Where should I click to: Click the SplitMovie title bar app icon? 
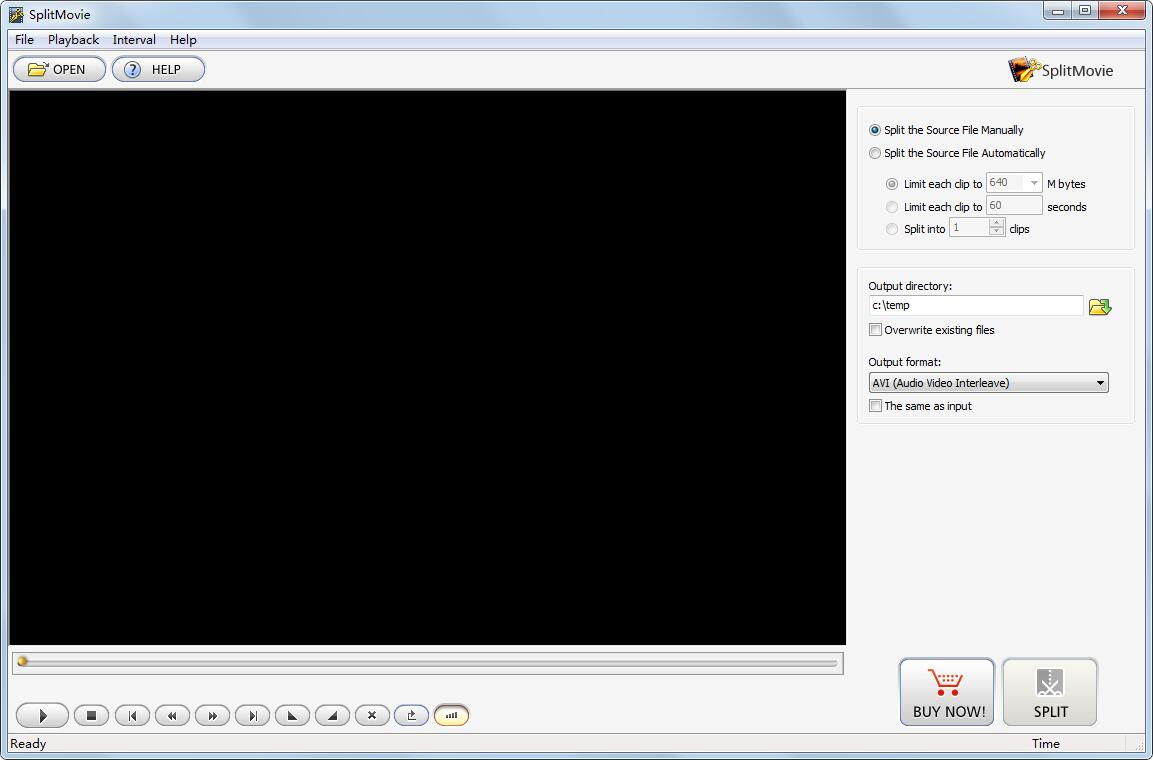point(15,14)
